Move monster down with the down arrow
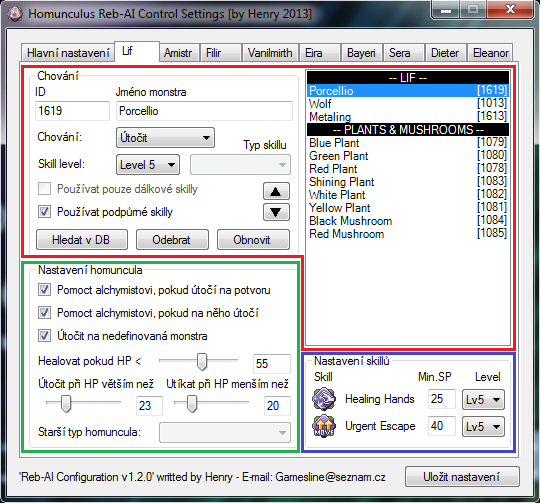This screenshot has height=503, width=540. pos(276,212)
